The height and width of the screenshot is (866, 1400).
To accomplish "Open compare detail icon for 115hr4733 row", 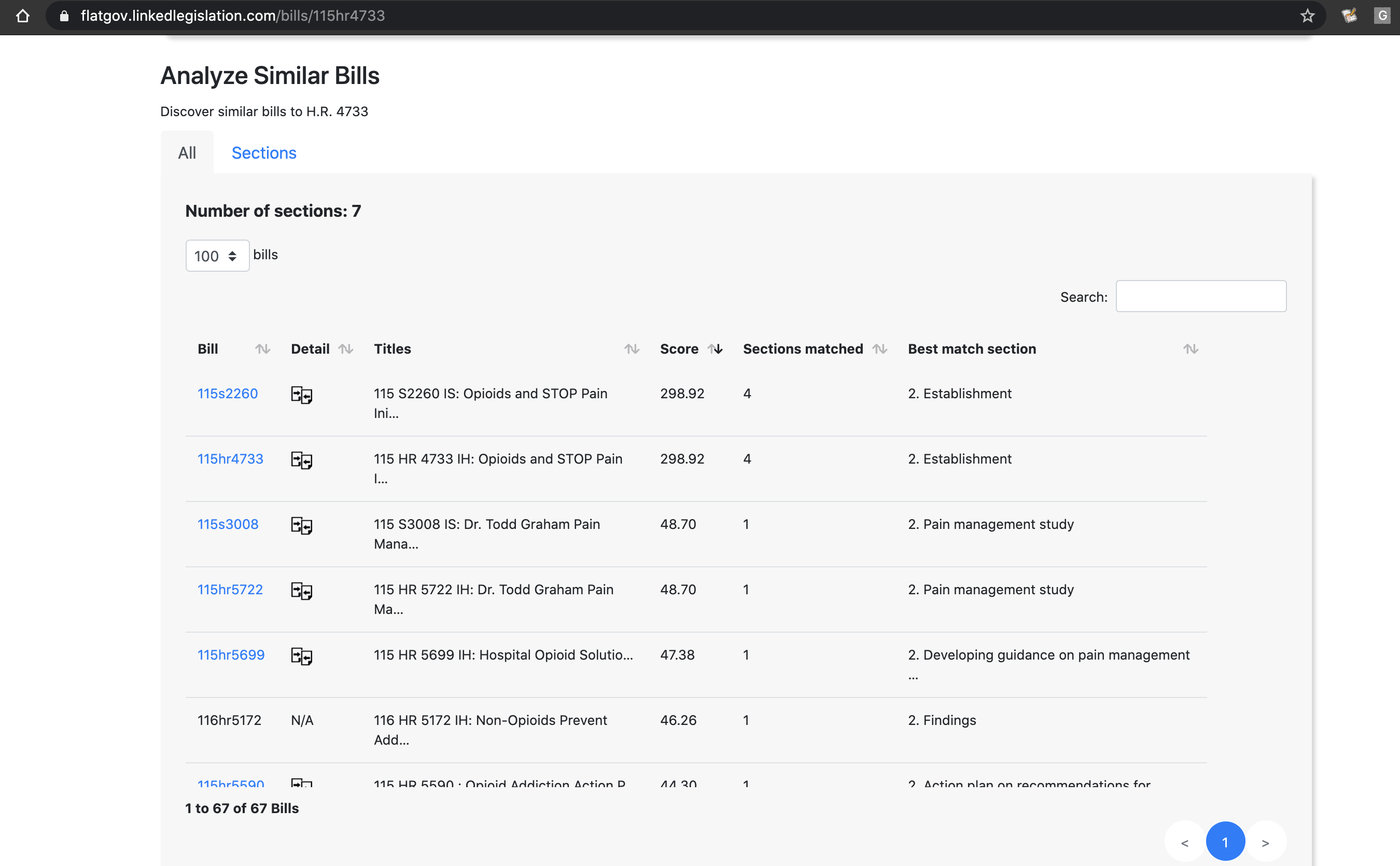I will point(301,460).
